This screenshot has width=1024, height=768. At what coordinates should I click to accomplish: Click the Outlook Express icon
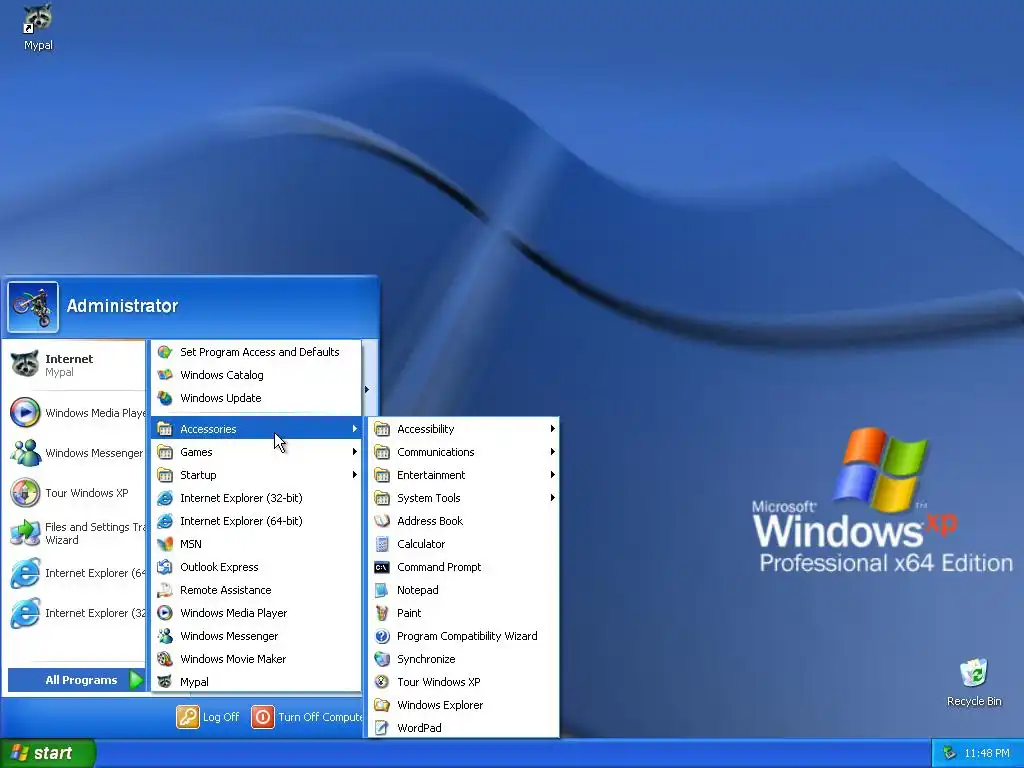click(x=165, y=567)
